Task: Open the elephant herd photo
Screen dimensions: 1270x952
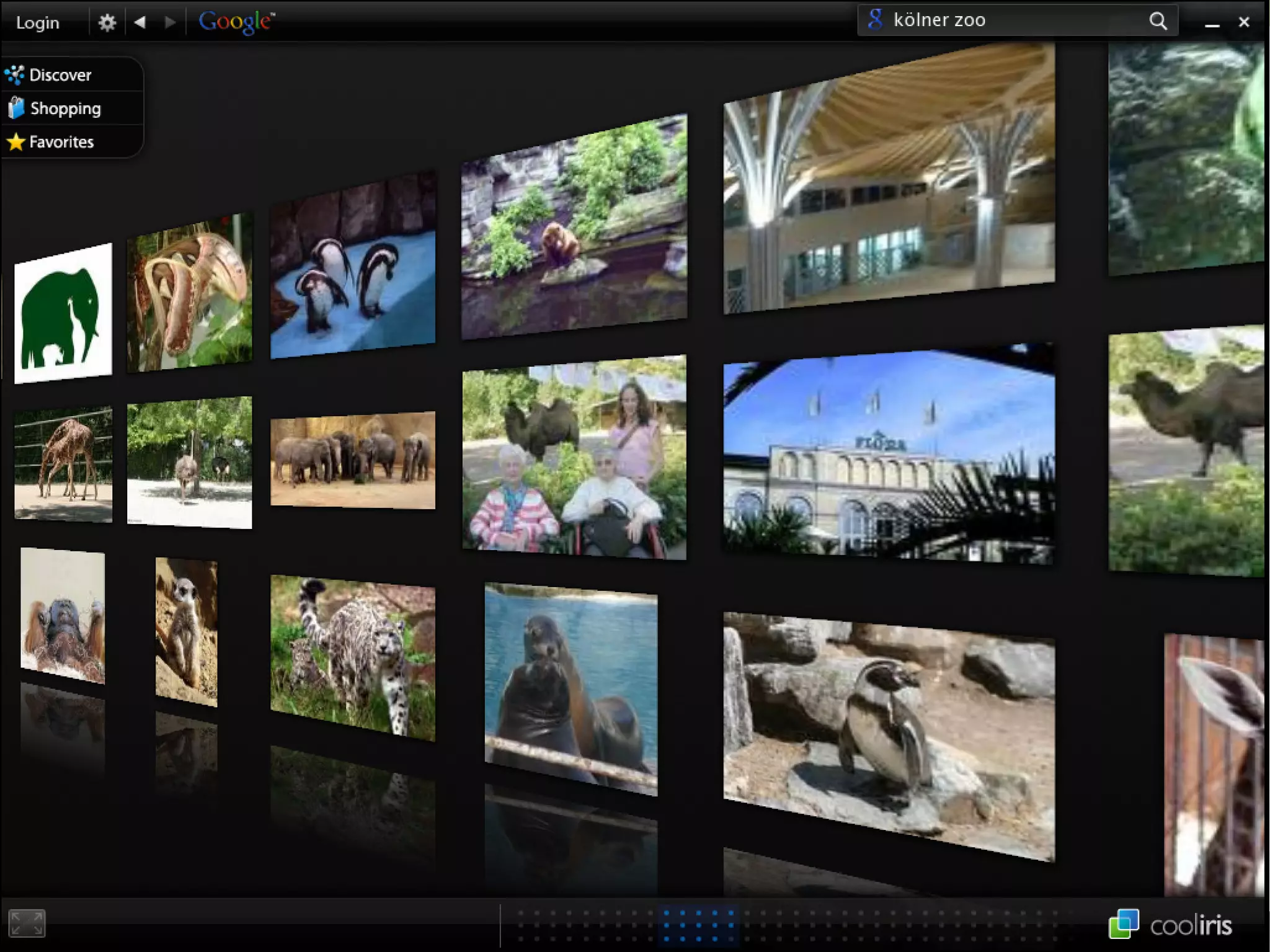Action: click(352, 460)
